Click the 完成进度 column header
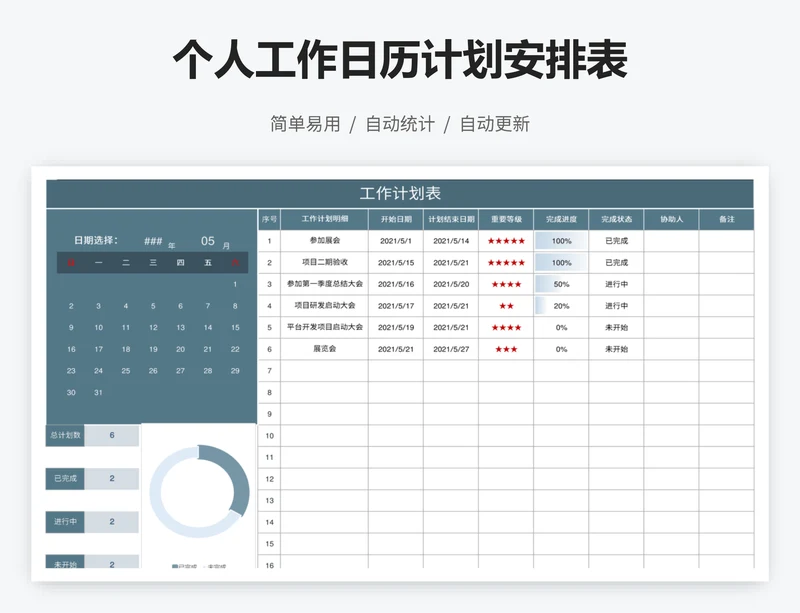Image resolution: width=800 pixels, height=613 pixels. (x=561, y=219)
